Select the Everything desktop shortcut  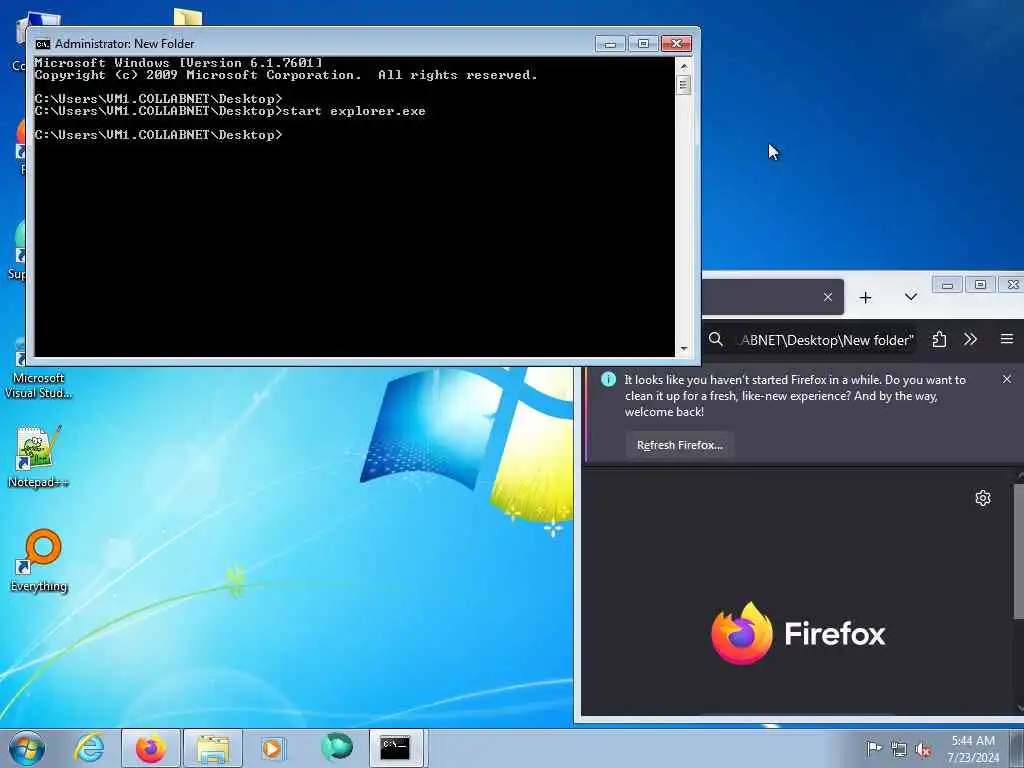pos(39,561)
